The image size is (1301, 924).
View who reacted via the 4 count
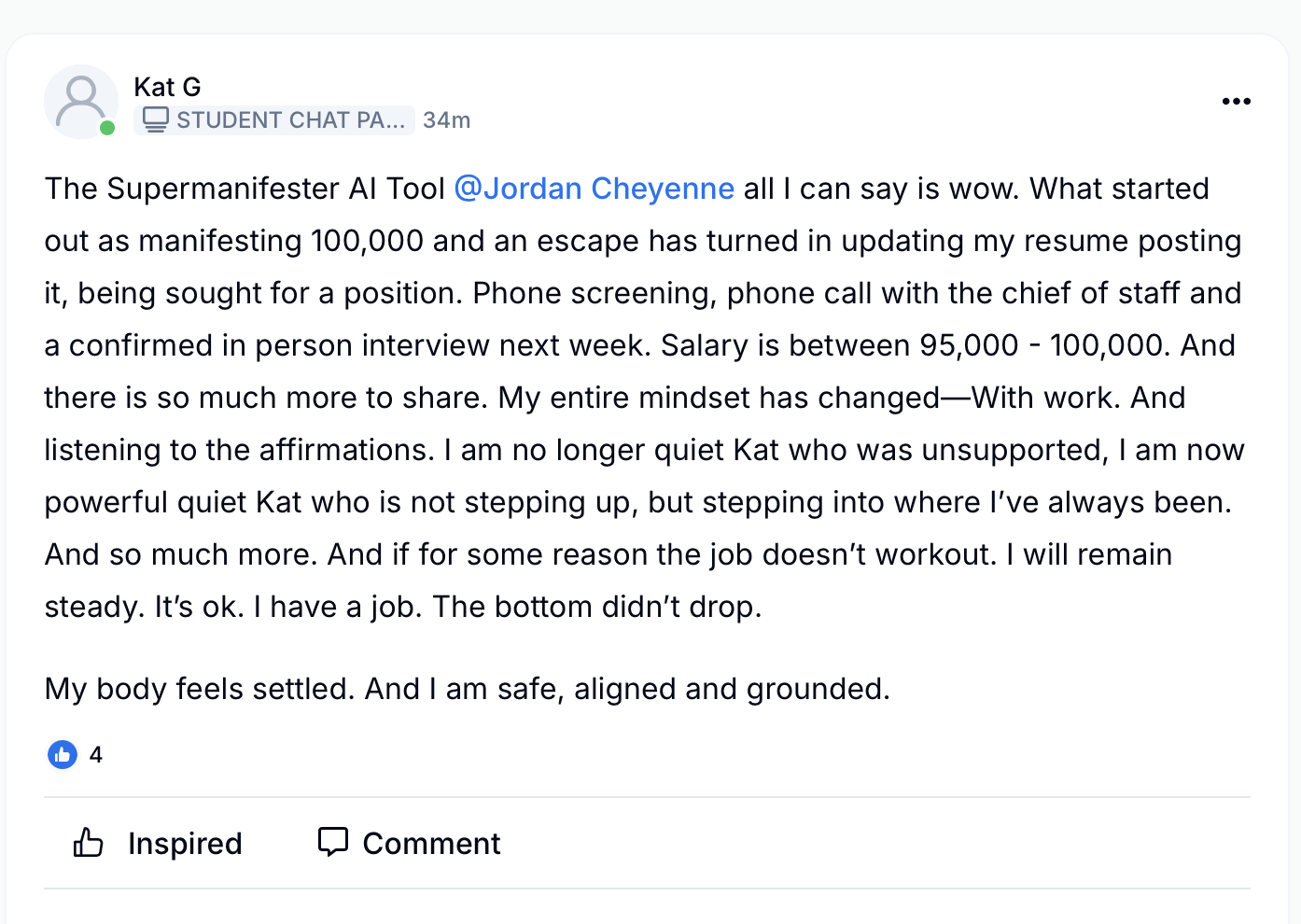pos(96,754)
